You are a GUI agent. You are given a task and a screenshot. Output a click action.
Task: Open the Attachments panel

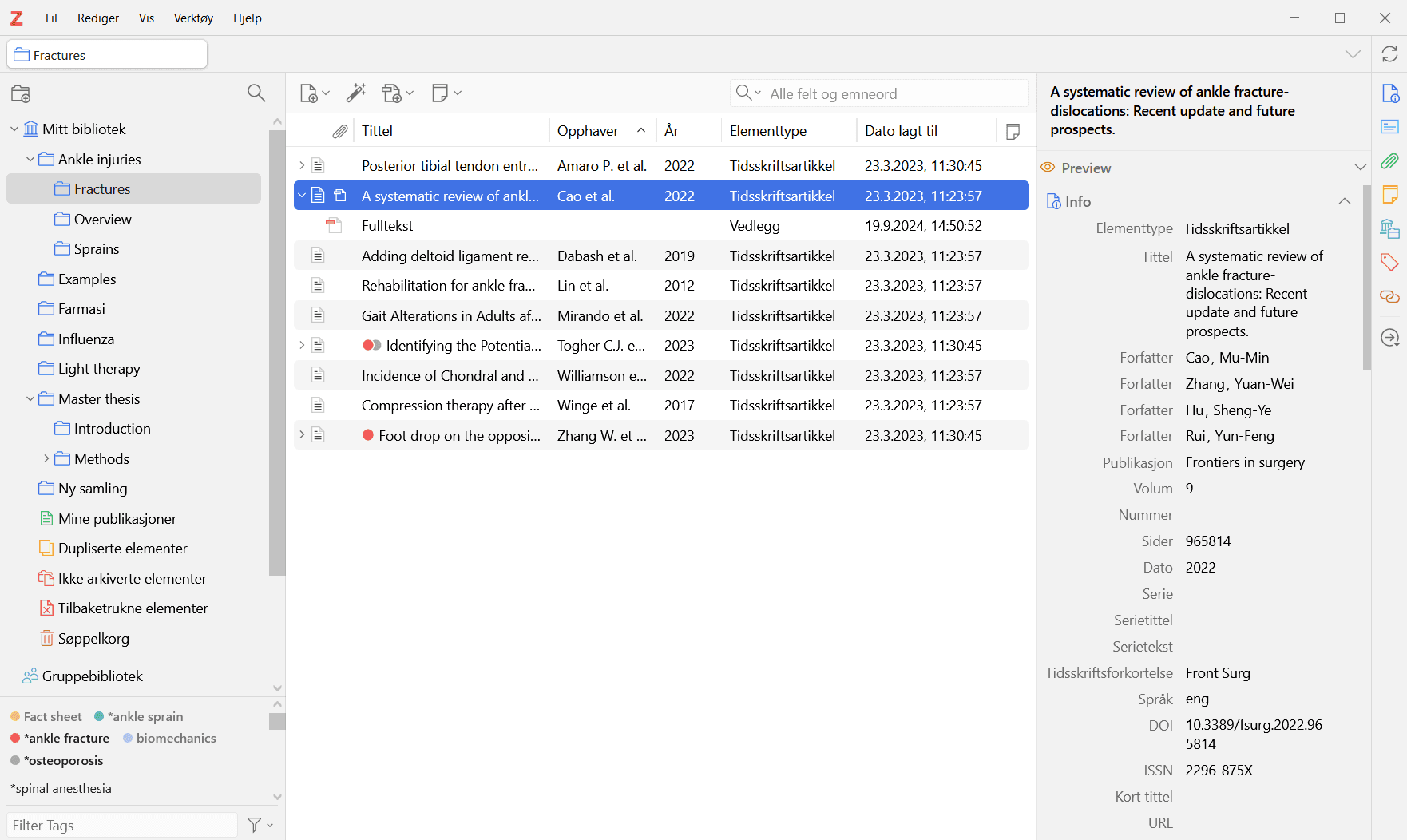(1390, 161)
